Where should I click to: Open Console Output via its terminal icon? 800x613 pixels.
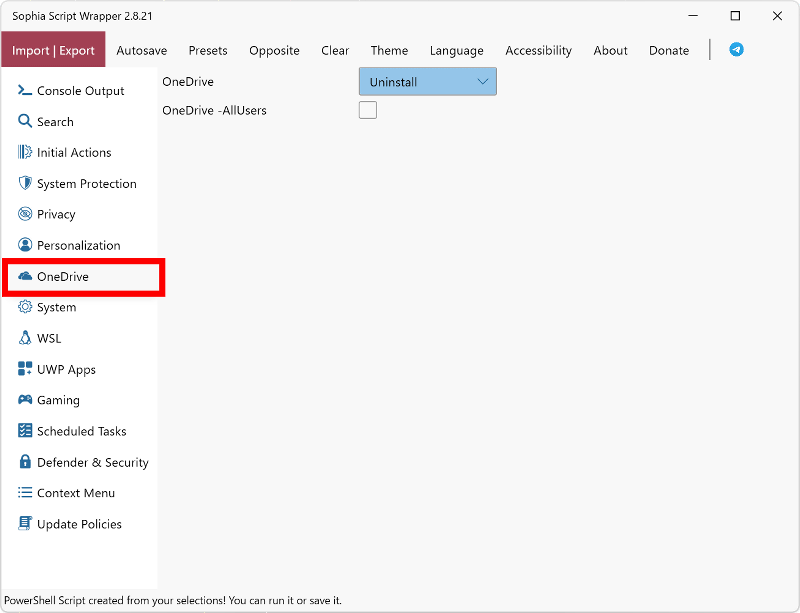click(25, 91)
